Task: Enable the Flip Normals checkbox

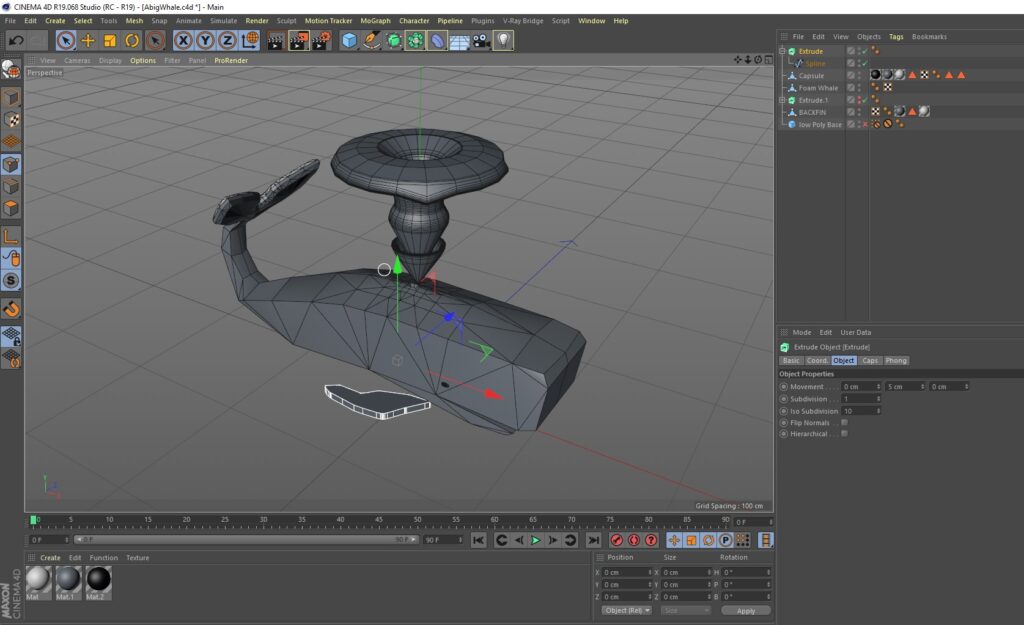Action: 845,422
